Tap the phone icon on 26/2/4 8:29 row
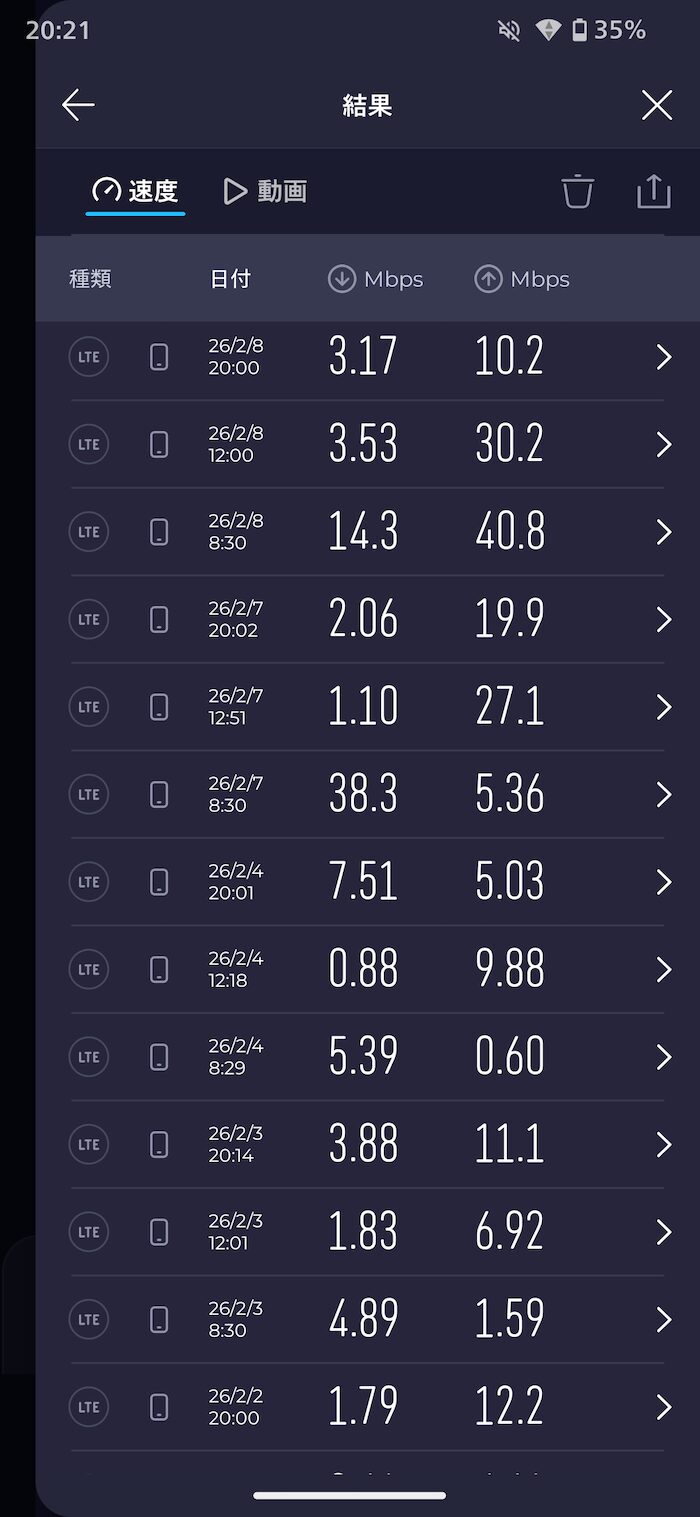 point(159,1057)
